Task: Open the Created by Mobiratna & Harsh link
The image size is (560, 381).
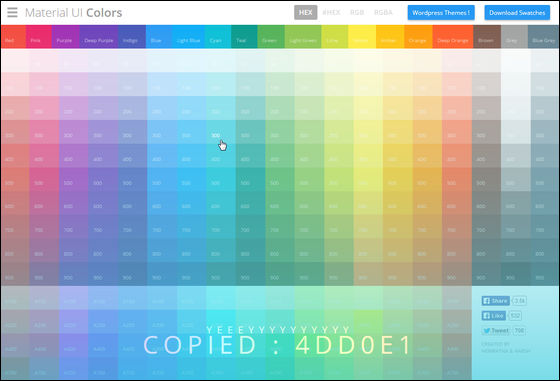Action: pyautogui.click(x=505, y=347)
